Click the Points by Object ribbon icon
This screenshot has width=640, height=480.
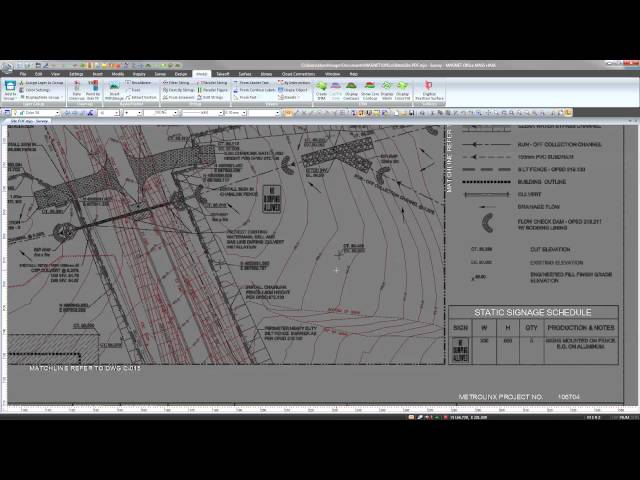click(93, 90)
